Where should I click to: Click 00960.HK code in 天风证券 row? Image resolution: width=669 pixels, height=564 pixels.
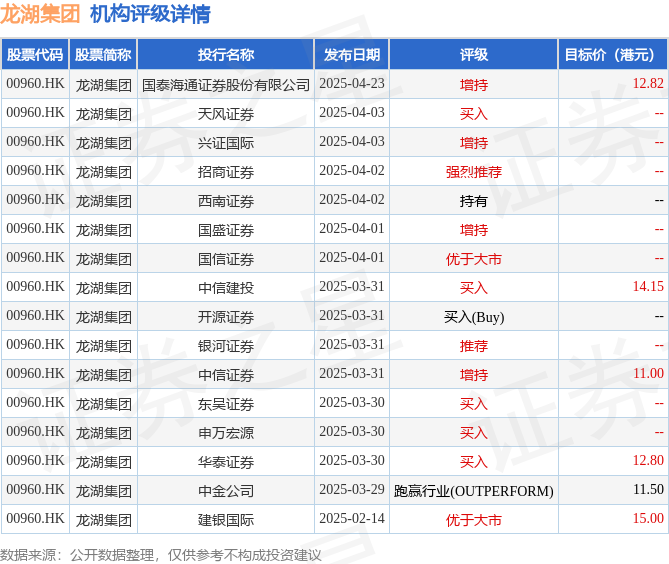35,112
